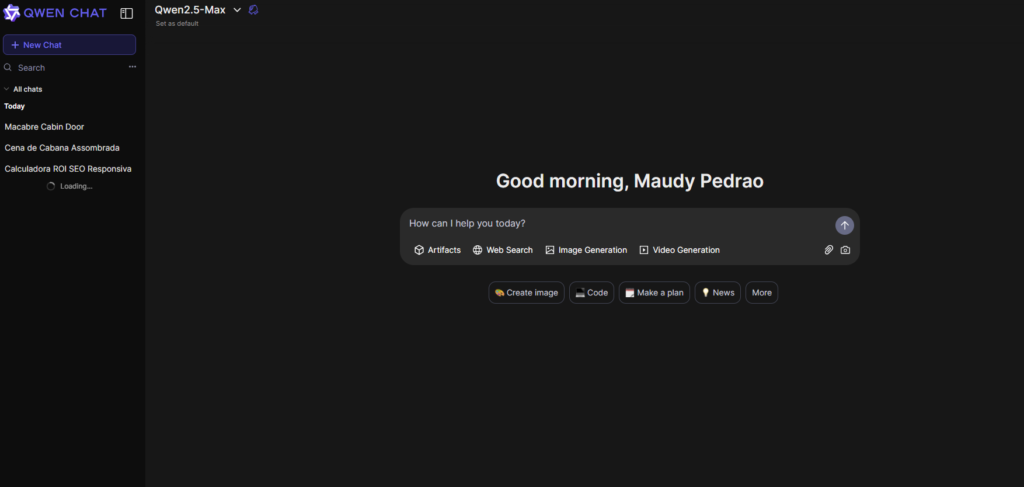
Task: Open the three-dot menu next to Search
Action: 133,67
